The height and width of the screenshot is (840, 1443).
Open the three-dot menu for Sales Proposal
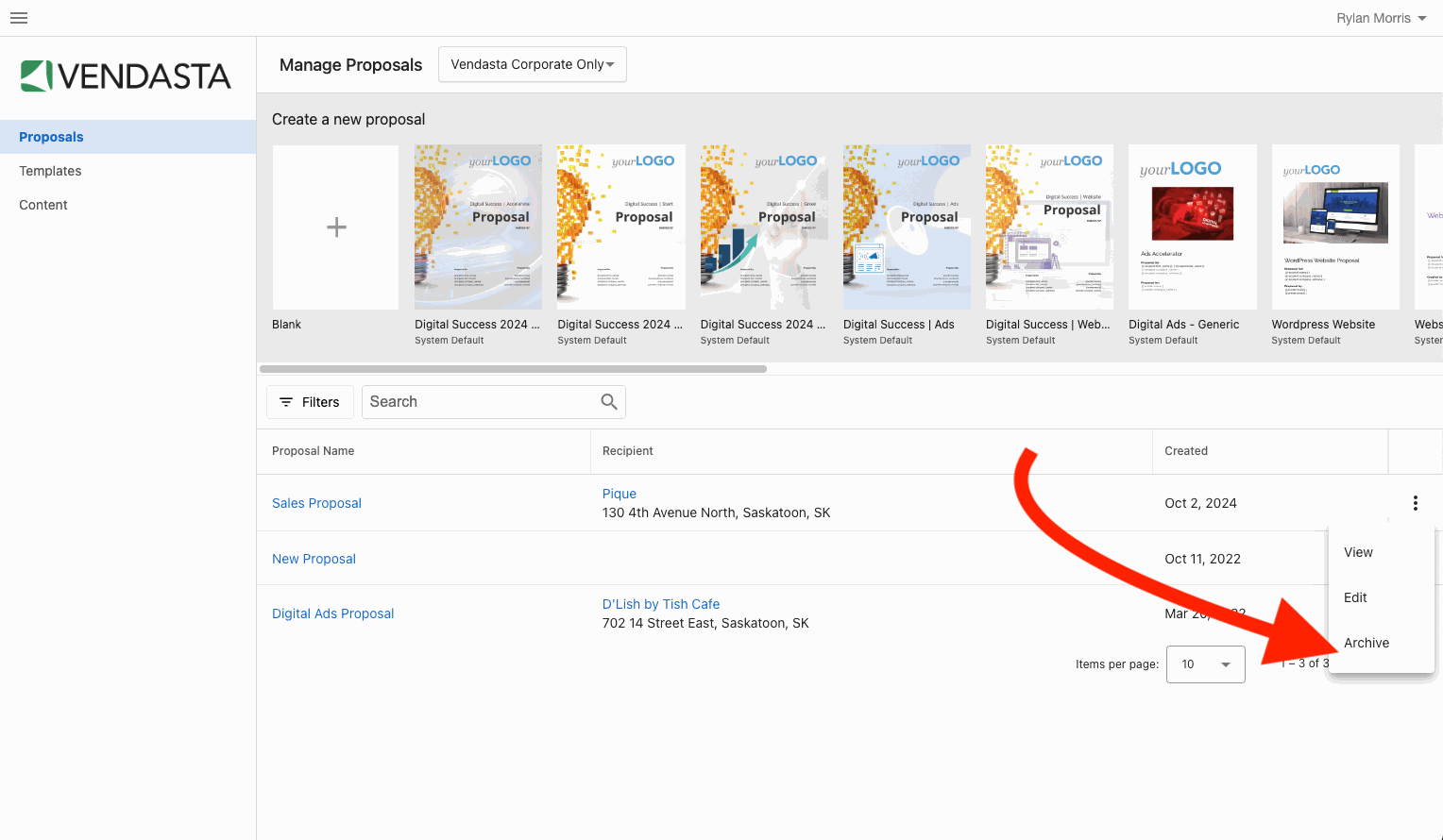coord(1415,503)
